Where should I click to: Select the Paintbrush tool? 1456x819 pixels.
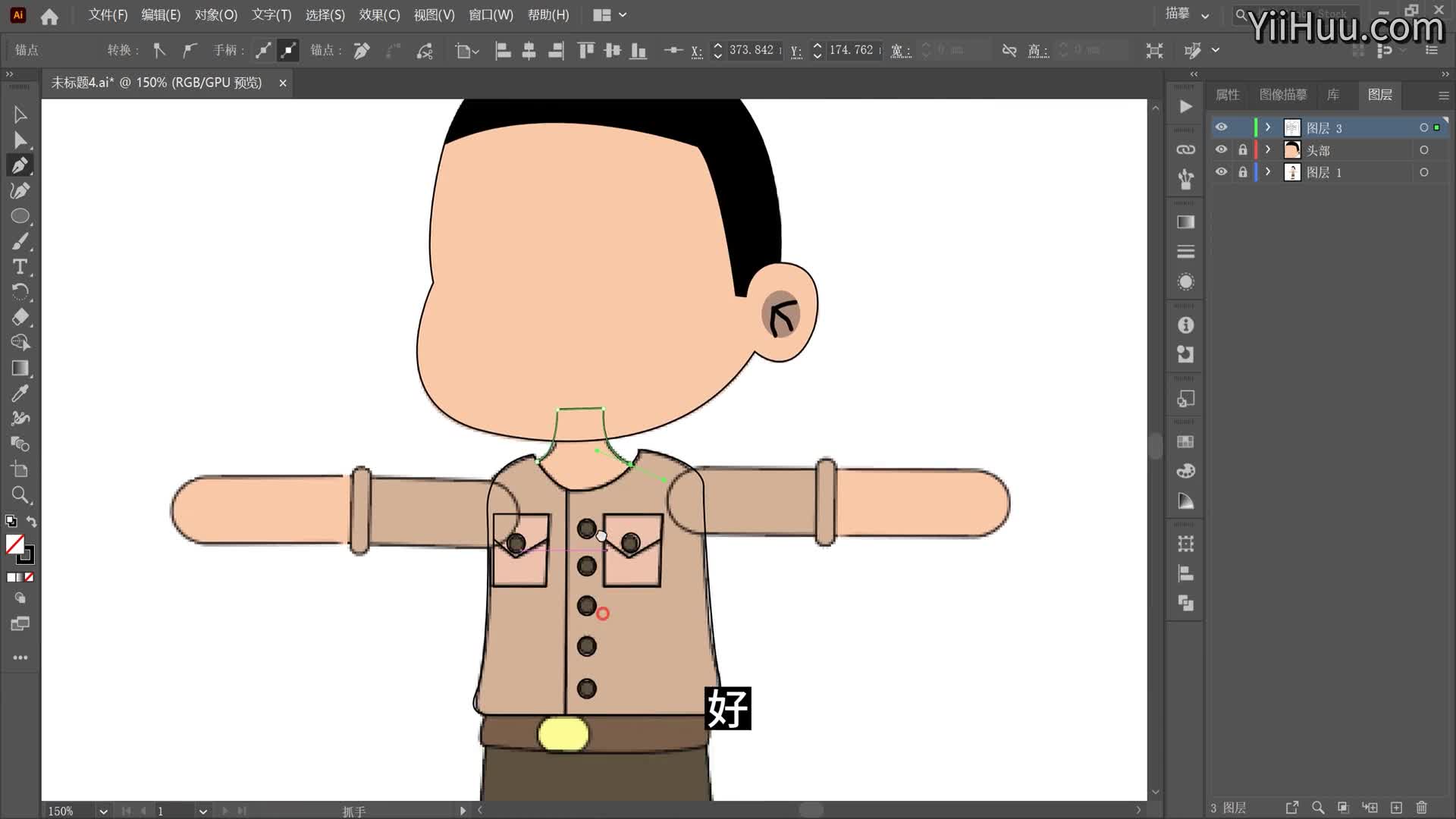[20, 242]
